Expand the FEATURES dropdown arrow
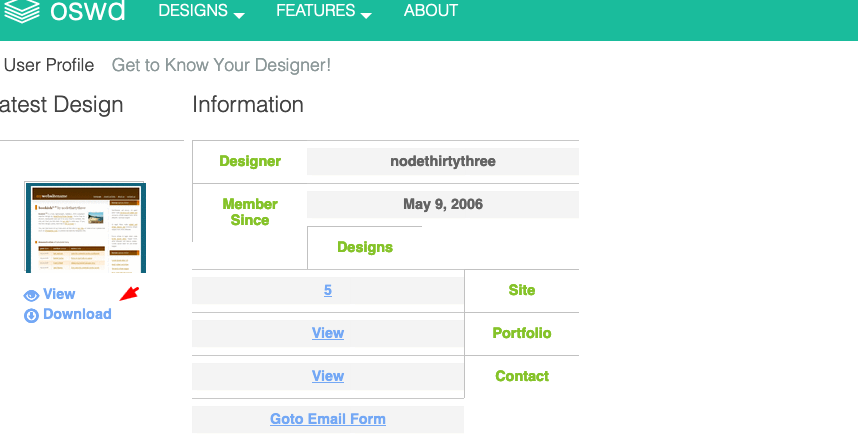The height and width of the screenshot is (436, 858). pos(367,16)
